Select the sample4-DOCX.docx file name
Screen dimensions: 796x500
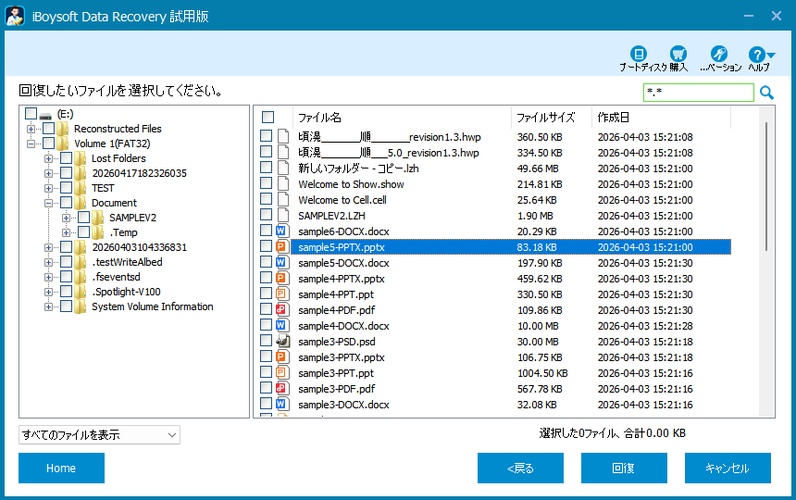[344, 326]
